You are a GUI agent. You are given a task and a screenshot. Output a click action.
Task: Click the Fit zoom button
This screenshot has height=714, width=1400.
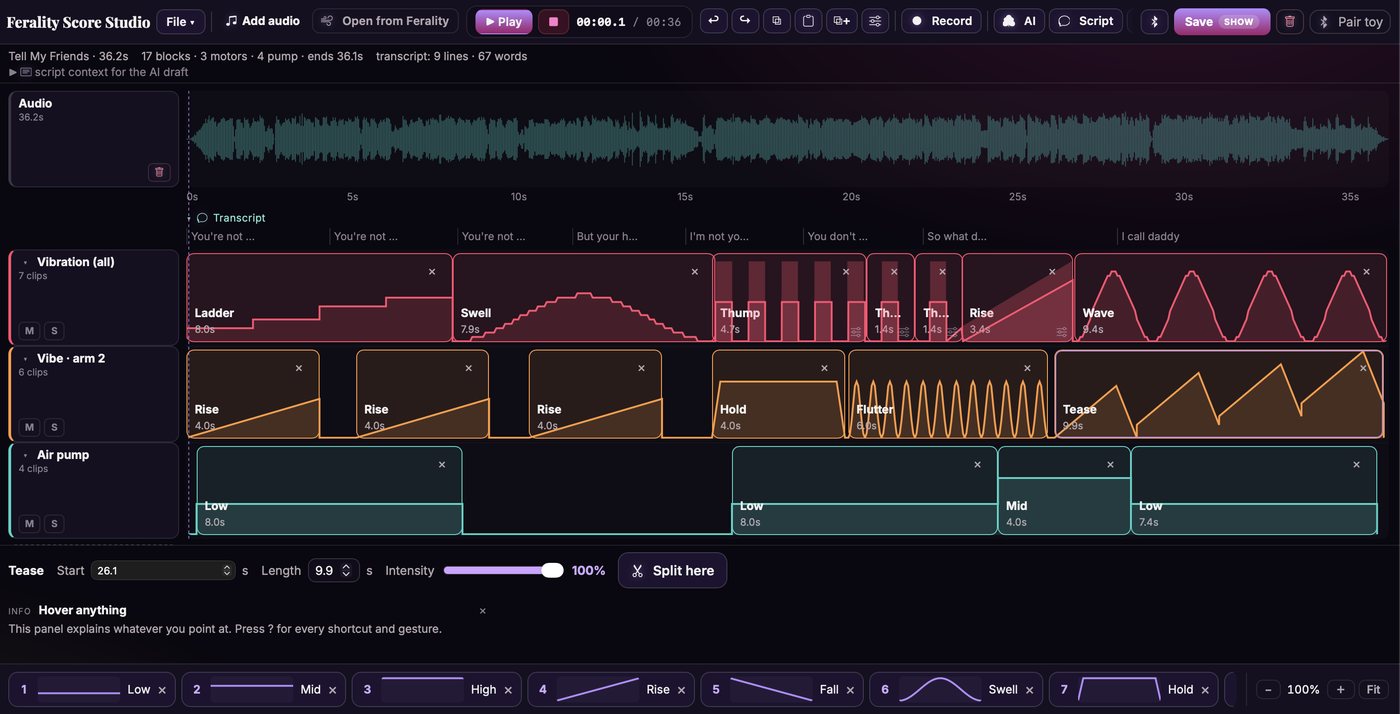pos(1373,690)
